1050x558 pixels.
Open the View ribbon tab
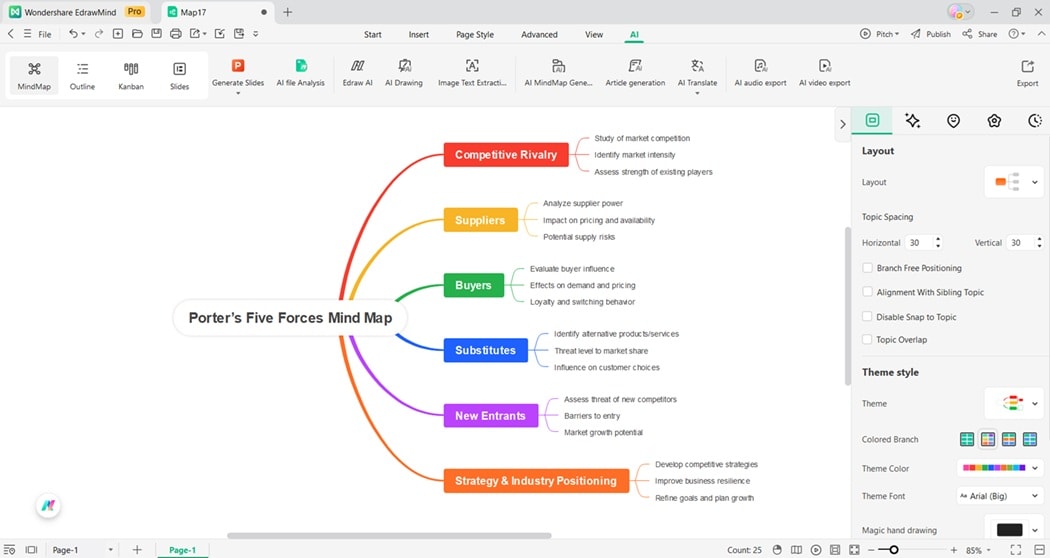pos(594,35)
